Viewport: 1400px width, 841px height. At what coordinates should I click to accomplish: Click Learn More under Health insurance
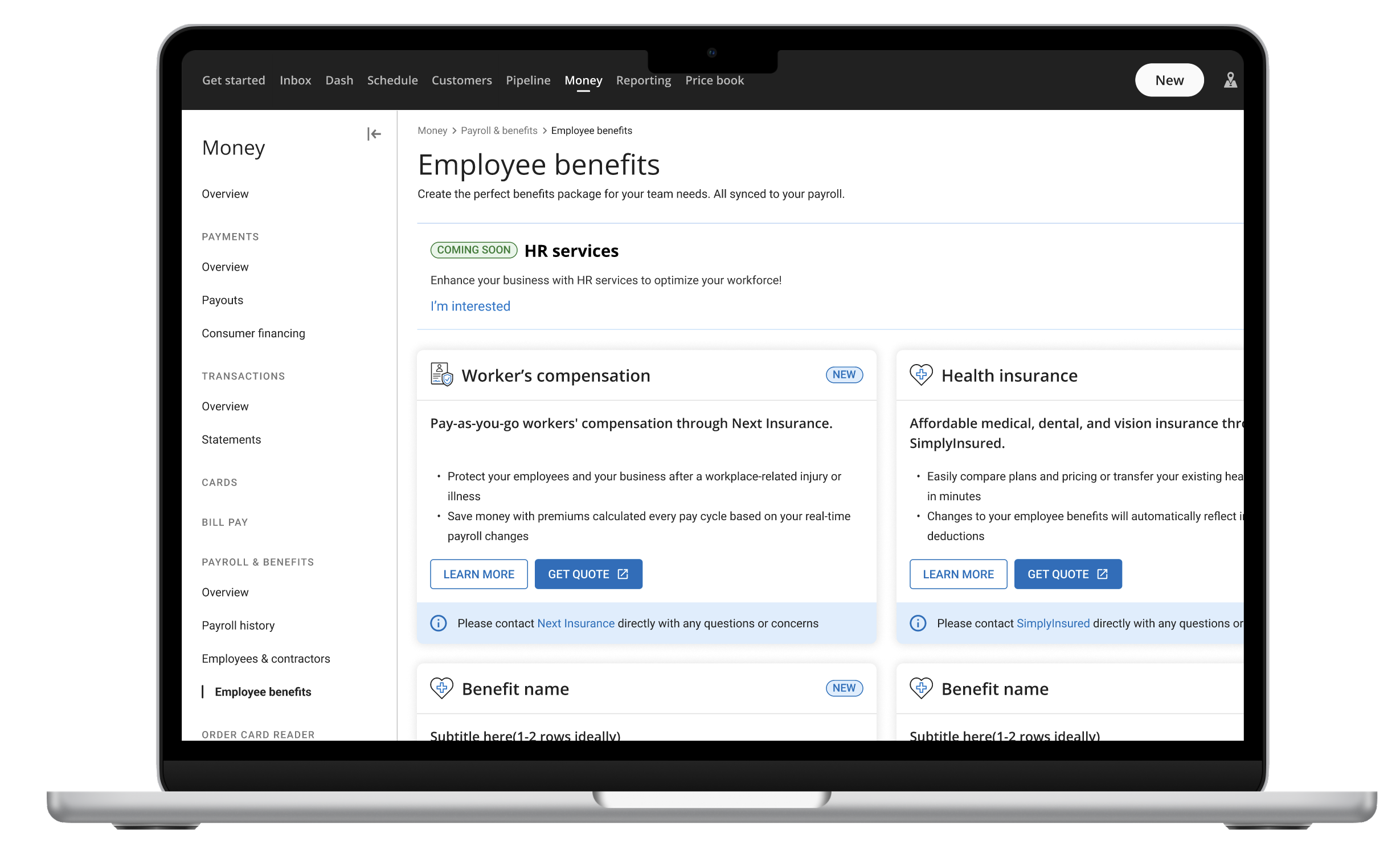coord(957,574)
